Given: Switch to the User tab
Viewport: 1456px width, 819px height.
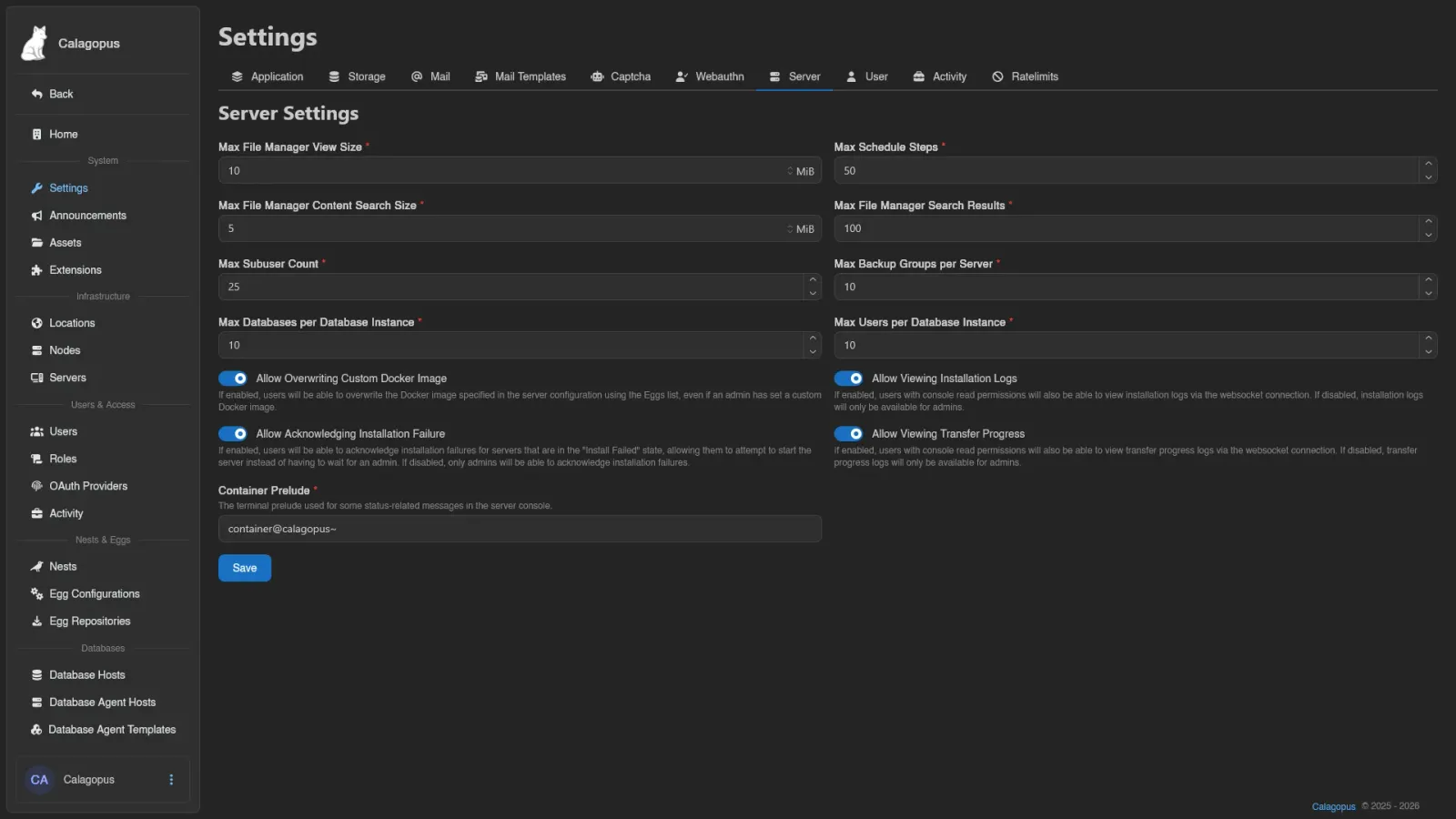Looking at the screenshot, I should 867,76.
